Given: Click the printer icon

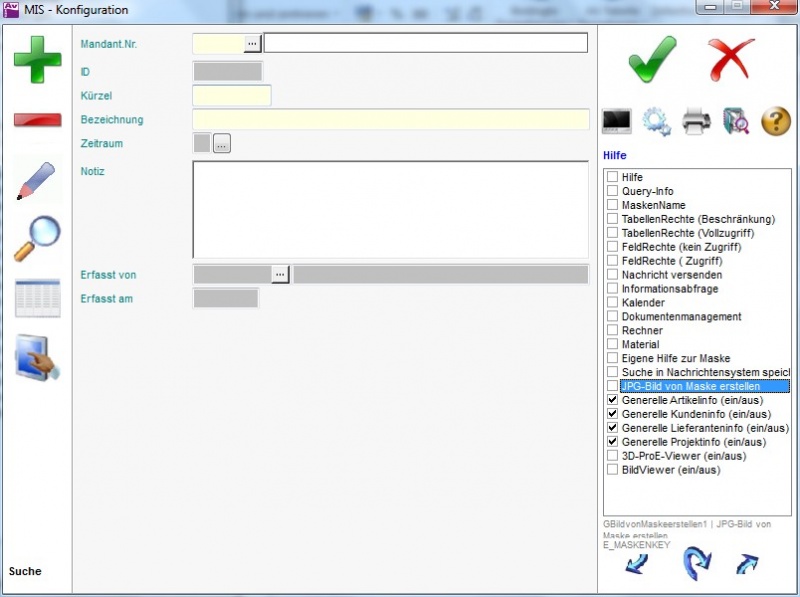Looking at the screenshot, I should tap(696, 122).
